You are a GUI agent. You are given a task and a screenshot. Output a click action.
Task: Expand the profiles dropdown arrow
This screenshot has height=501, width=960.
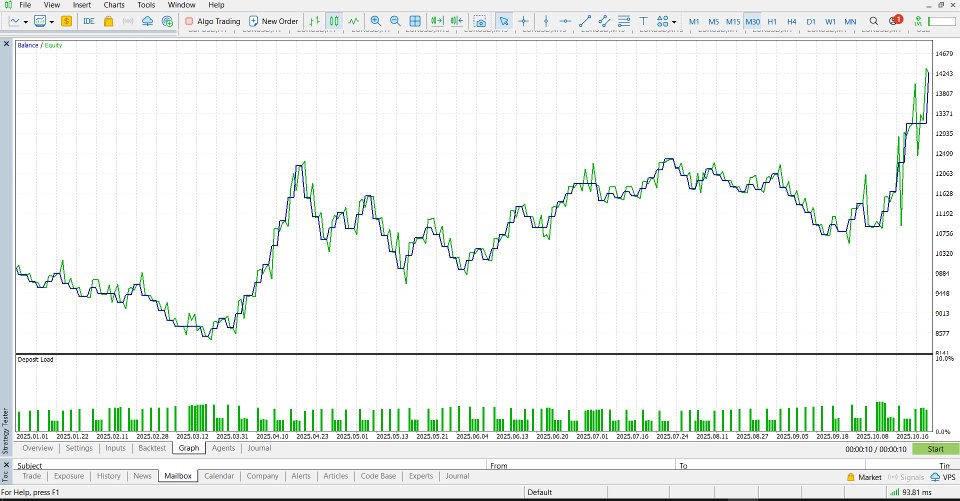[51, 21]
